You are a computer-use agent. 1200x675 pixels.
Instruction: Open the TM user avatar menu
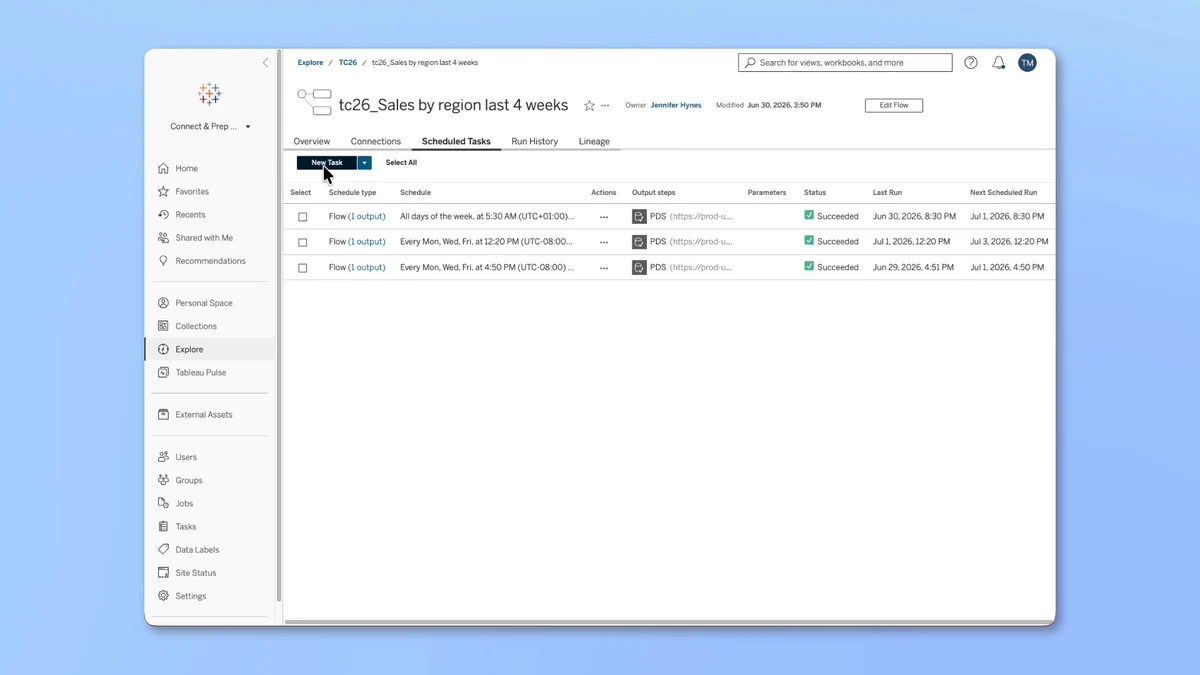coord(1027,63)
